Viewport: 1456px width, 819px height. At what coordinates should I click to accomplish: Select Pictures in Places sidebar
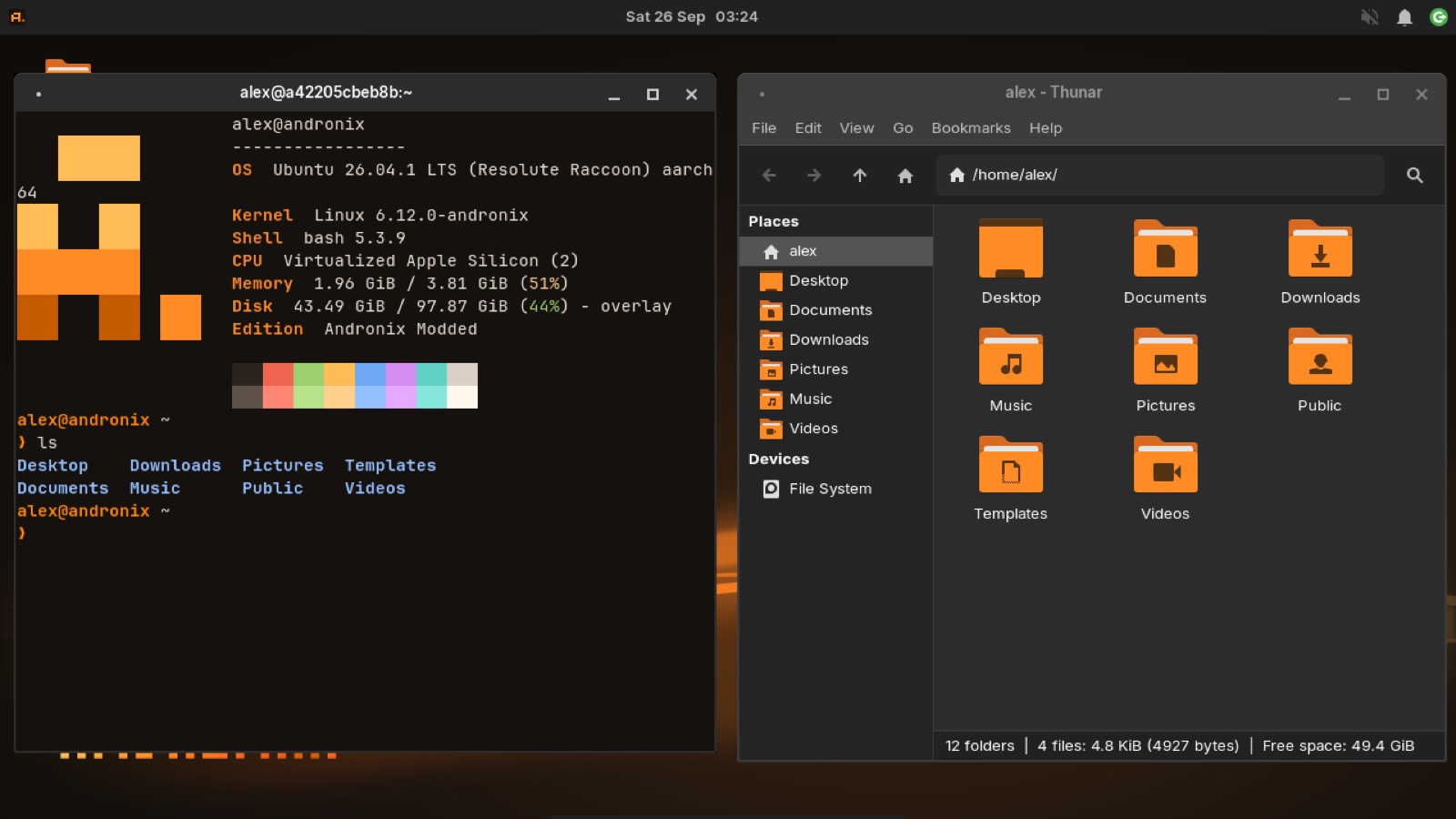(836, 369)
